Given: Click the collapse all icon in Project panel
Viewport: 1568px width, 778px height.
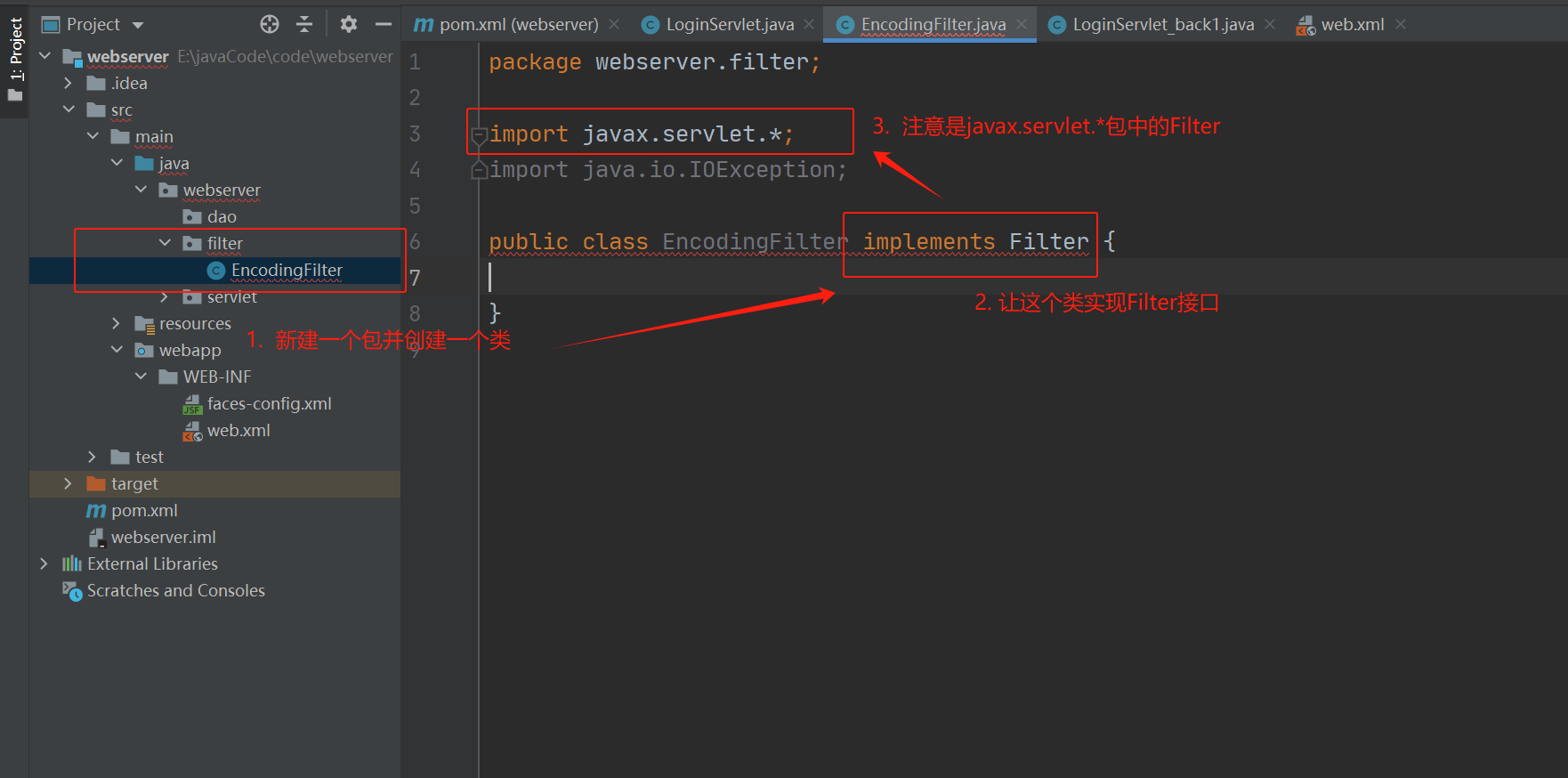Looking at the screenshot, I should (304, 24).
